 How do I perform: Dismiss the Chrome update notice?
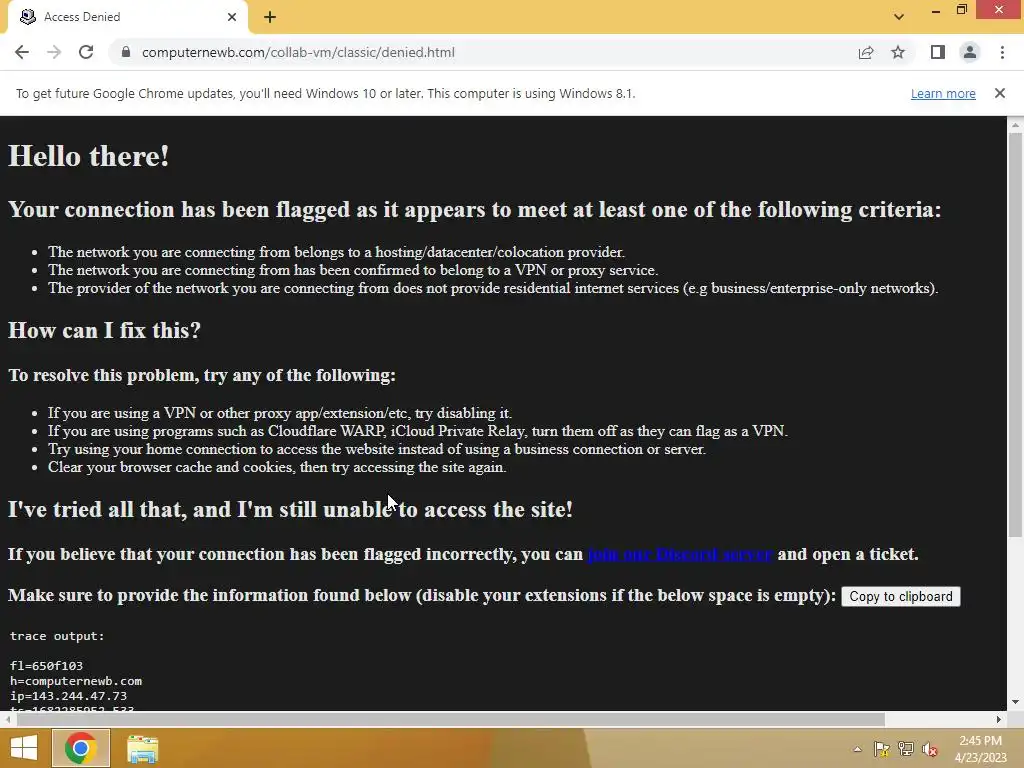pos(1000,93)
